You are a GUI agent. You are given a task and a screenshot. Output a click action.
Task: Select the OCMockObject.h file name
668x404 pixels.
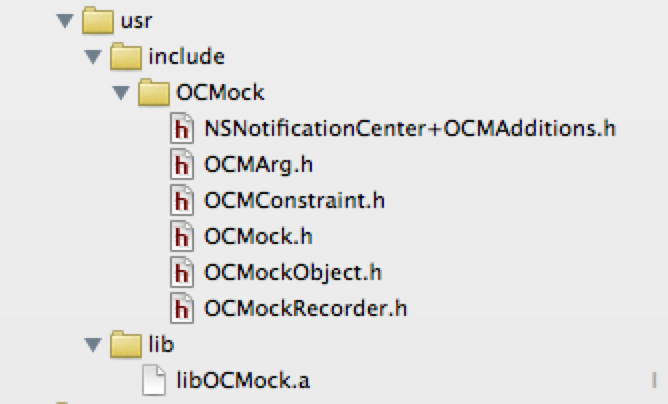click(293, 272)
